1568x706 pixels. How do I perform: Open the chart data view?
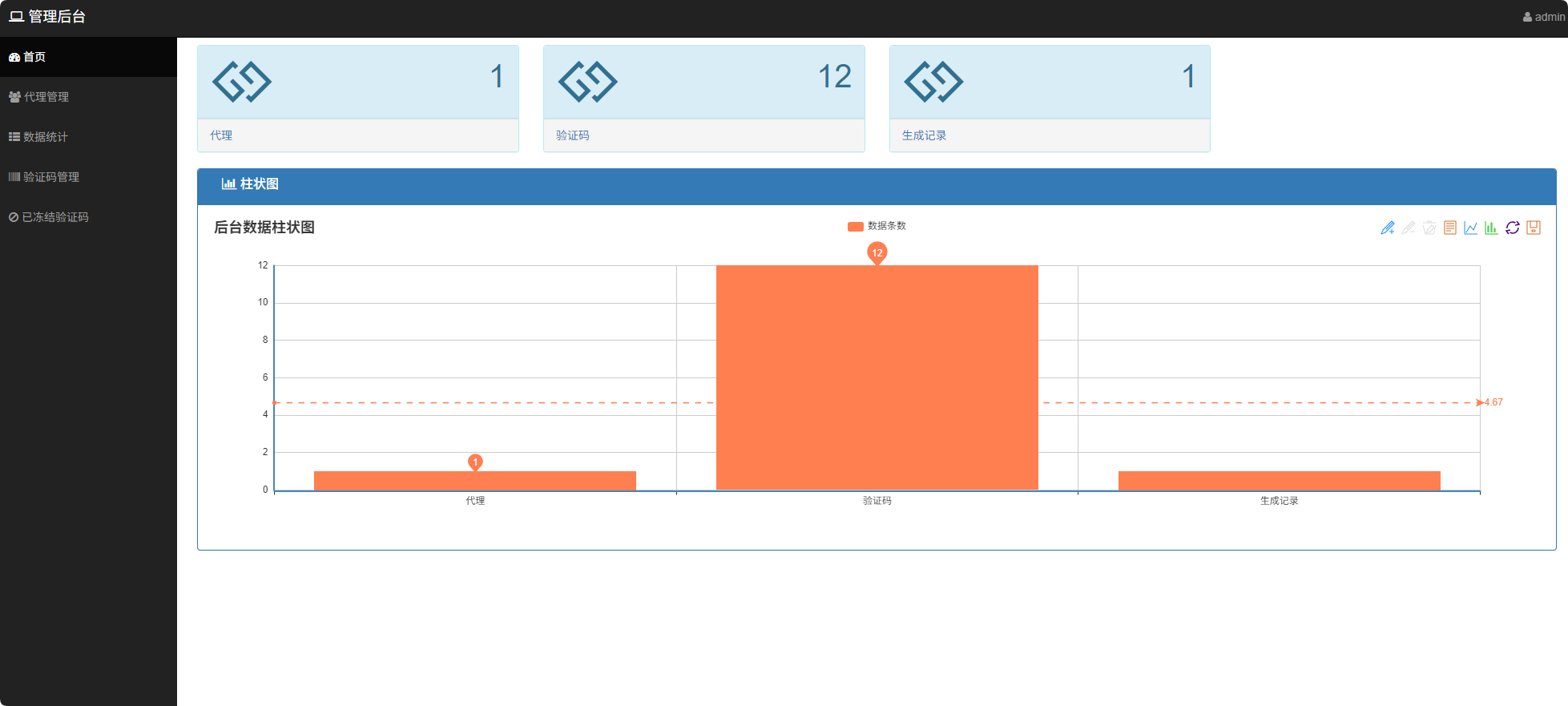(1450, 228)
